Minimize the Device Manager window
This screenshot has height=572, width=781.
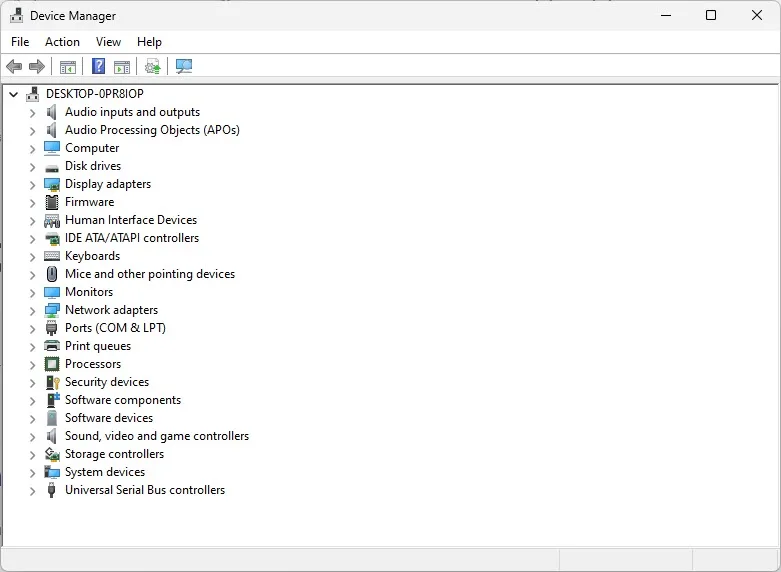coord(666,15)
